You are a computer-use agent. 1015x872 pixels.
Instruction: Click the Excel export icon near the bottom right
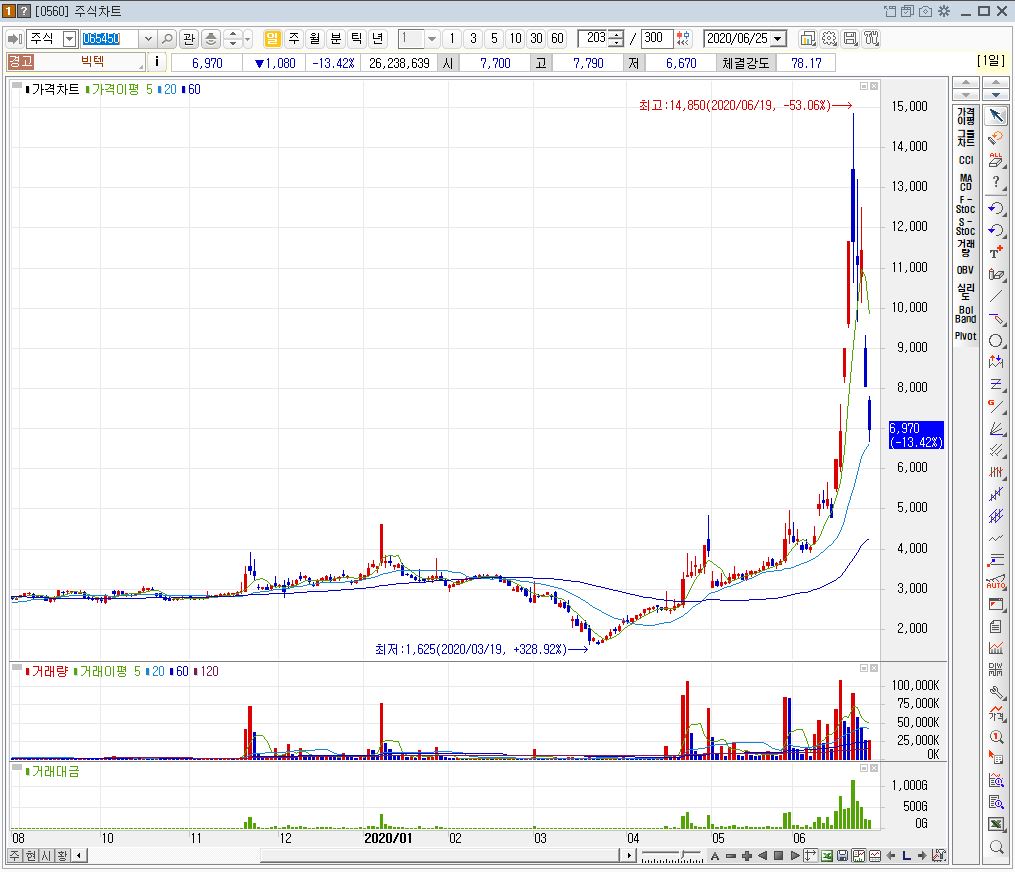(996, 823)
